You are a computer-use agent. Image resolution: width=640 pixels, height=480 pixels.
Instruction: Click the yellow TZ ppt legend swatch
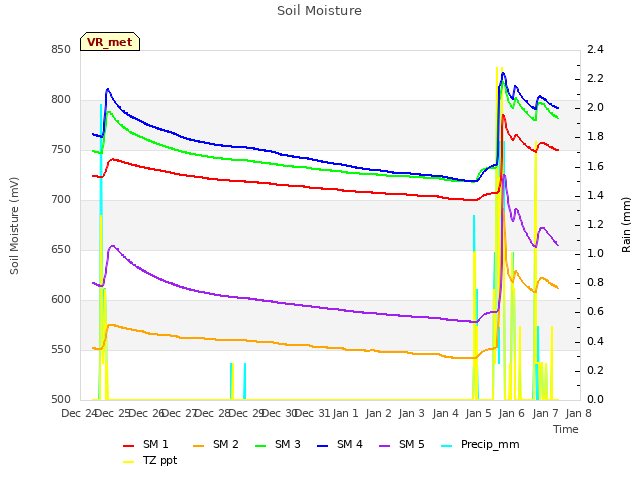(x=129, y=462)
